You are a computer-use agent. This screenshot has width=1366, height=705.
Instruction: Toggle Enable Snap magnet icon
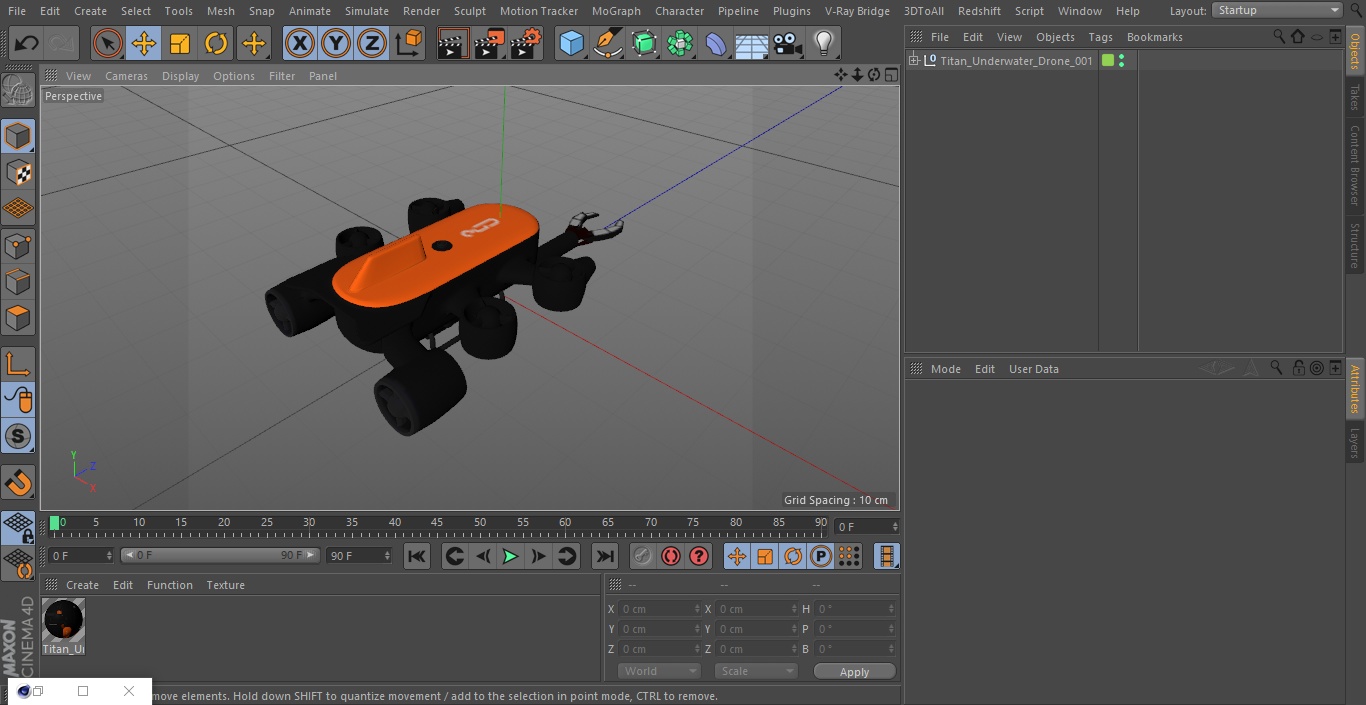pos(19,482)
